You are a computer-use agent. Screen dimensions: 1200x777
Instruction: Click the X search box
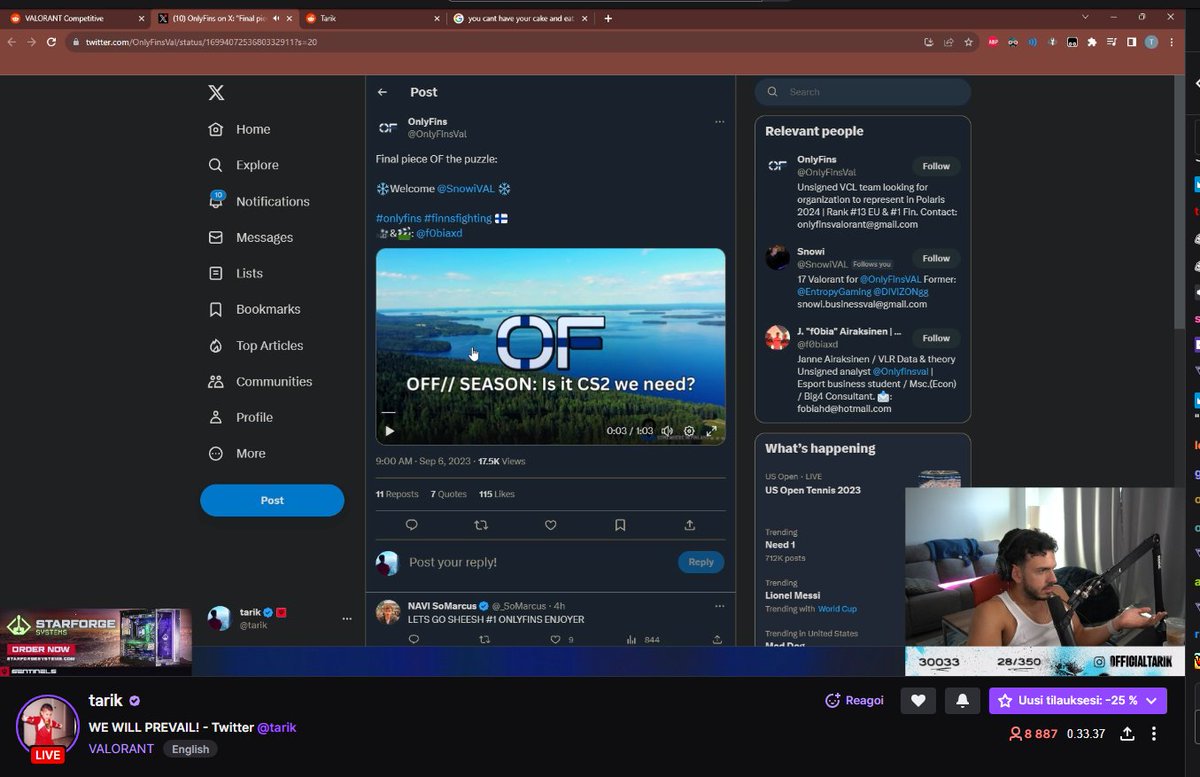(863, 92)
